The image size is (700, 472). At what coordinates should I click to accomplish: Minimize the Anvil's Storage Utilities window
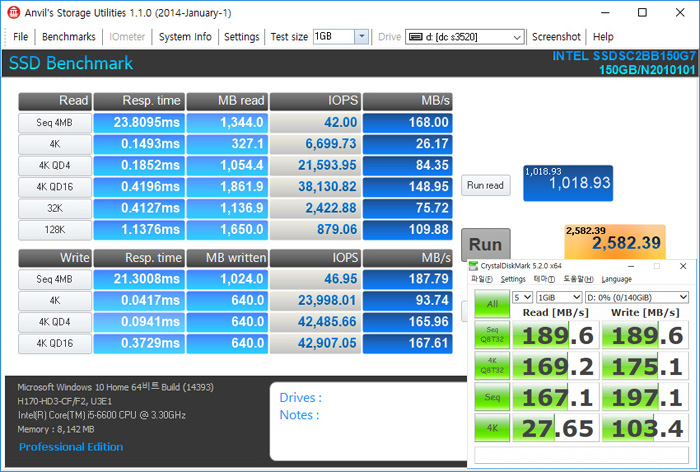click(605, 13)
